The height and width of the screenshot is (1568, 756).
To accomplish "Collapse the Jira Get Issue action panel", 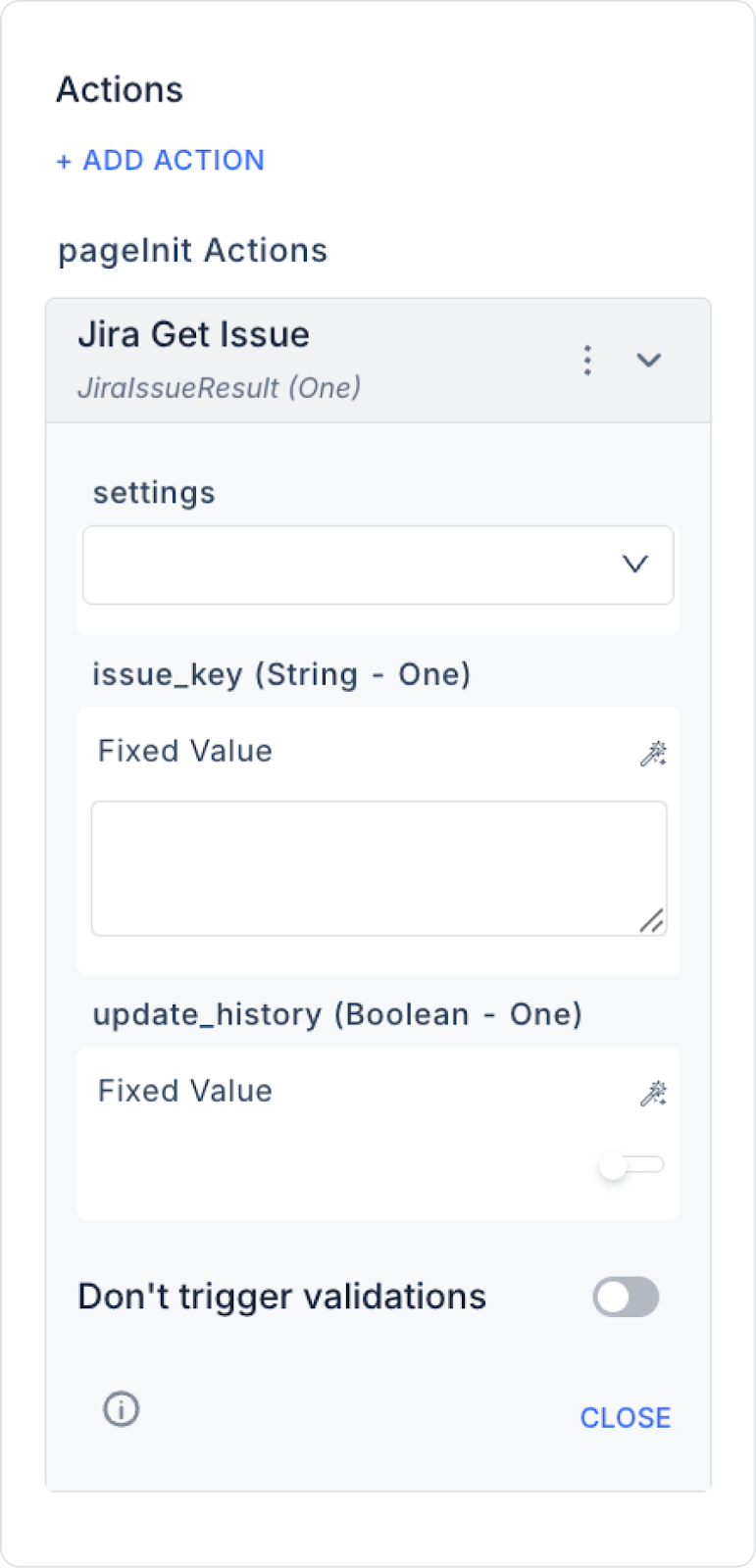I will pos(648,360).
